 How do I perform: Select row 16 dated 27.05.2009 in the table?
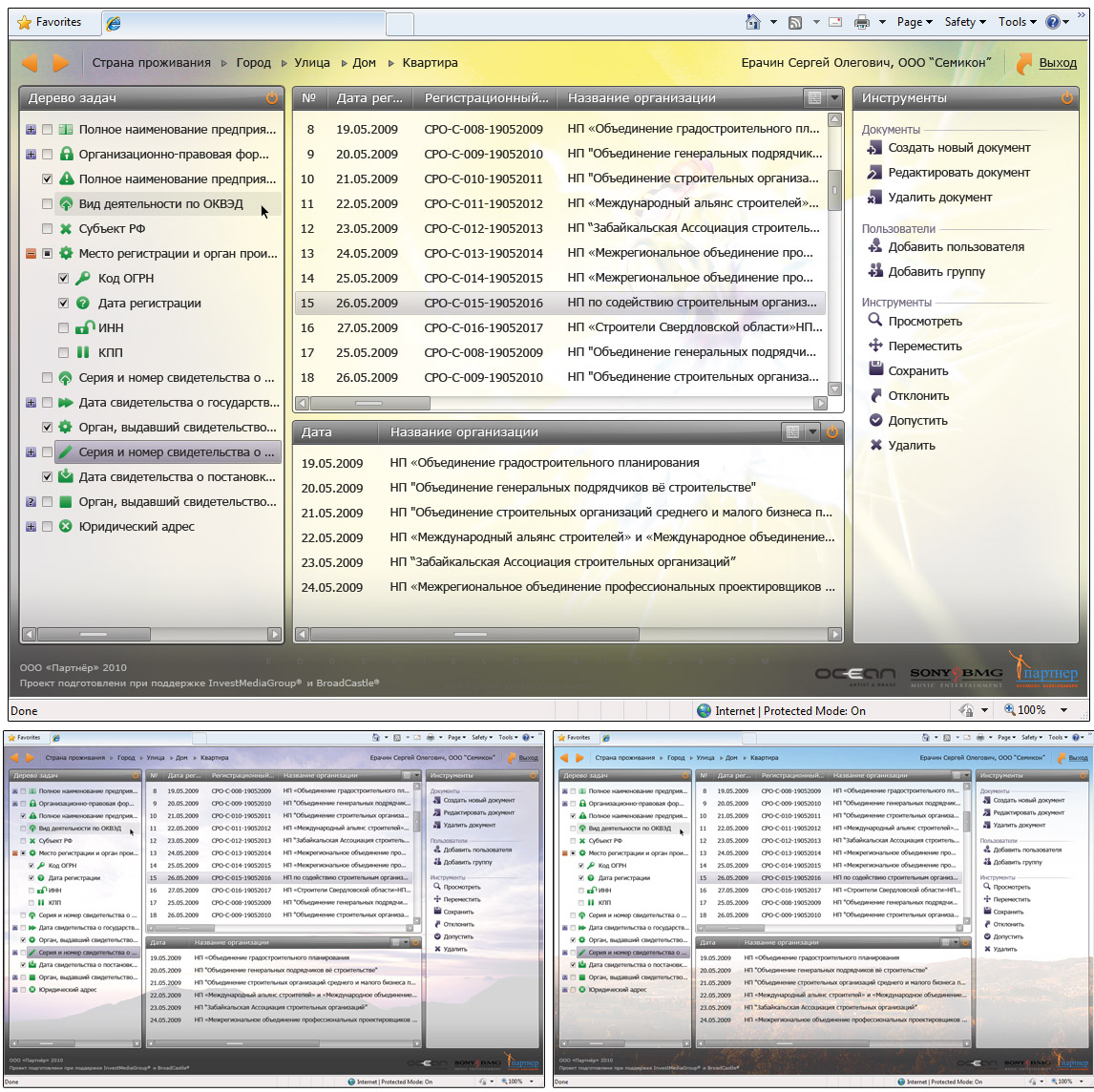click(x=559, y=327)
